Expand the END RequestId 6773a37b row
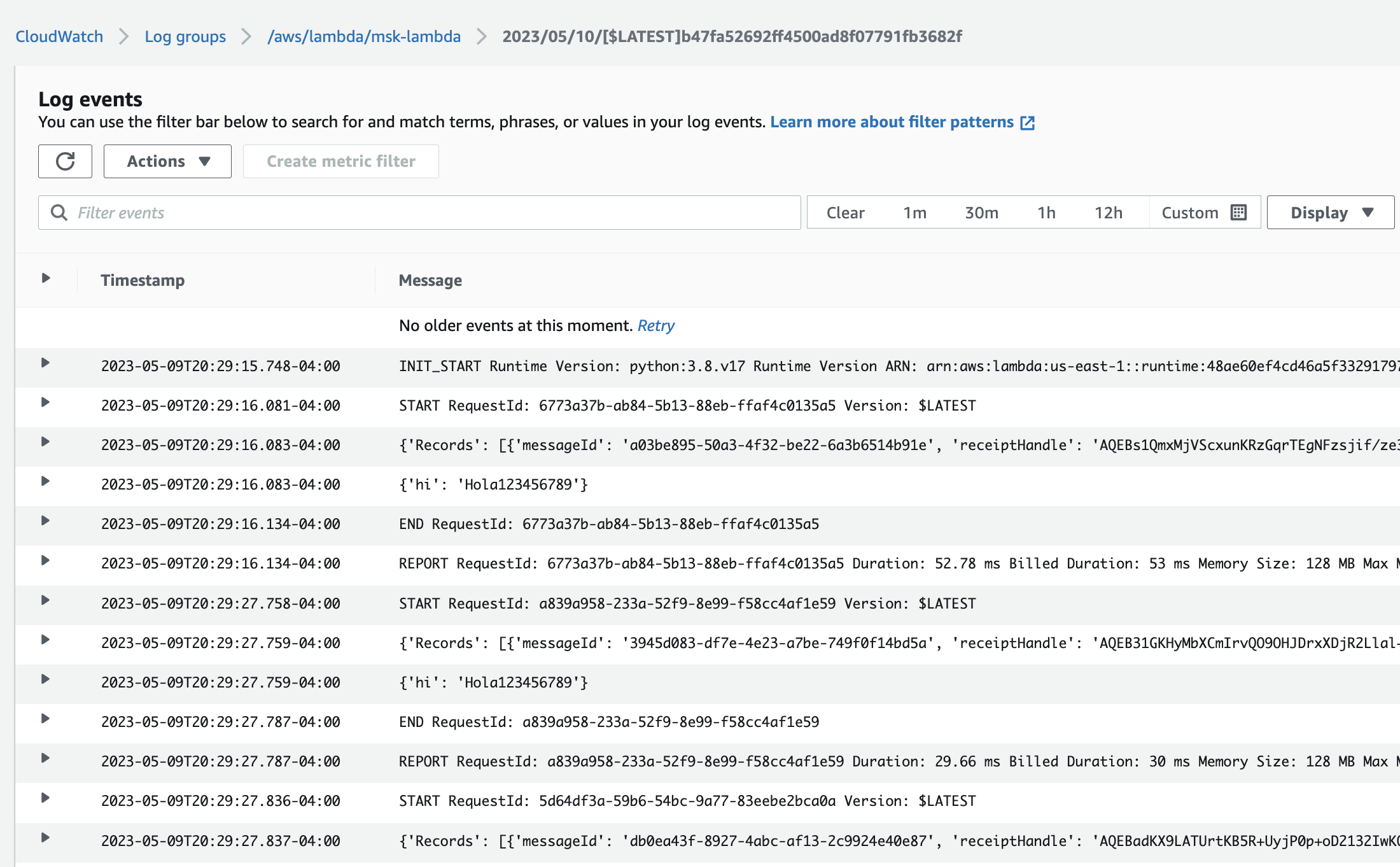This screenshot has width=1400, height=867. click(45, 521)
